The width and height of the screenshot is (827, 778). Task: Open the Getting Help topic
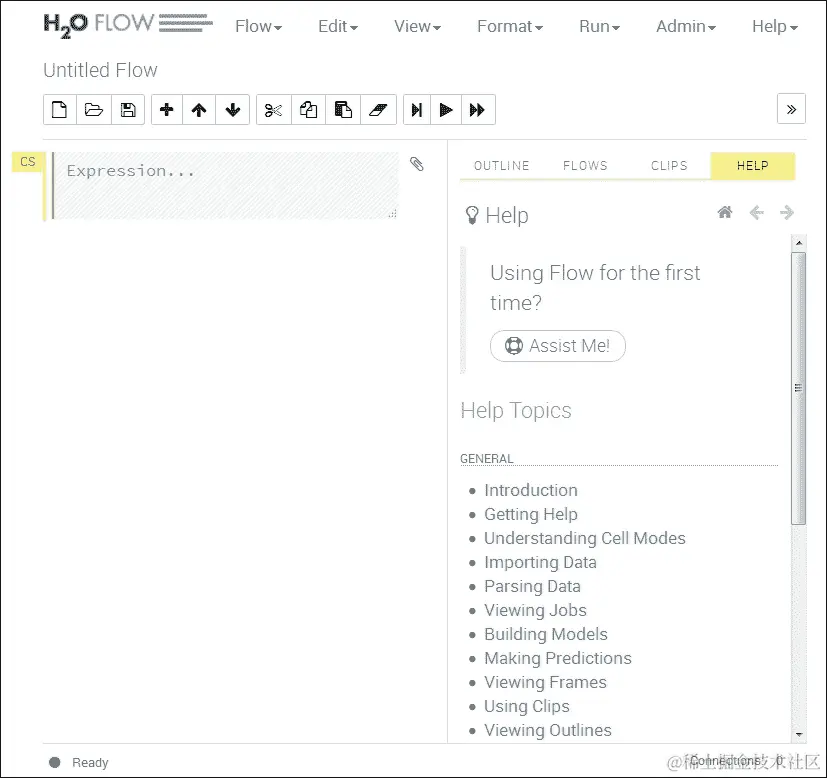(x=531, y=514)
